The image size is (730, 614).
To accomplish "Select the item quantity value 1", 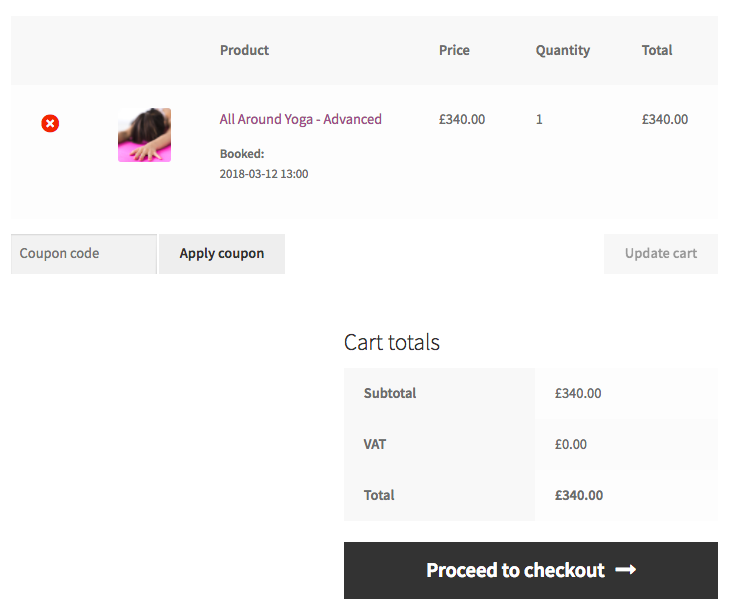I will click(x=539, y=119).
